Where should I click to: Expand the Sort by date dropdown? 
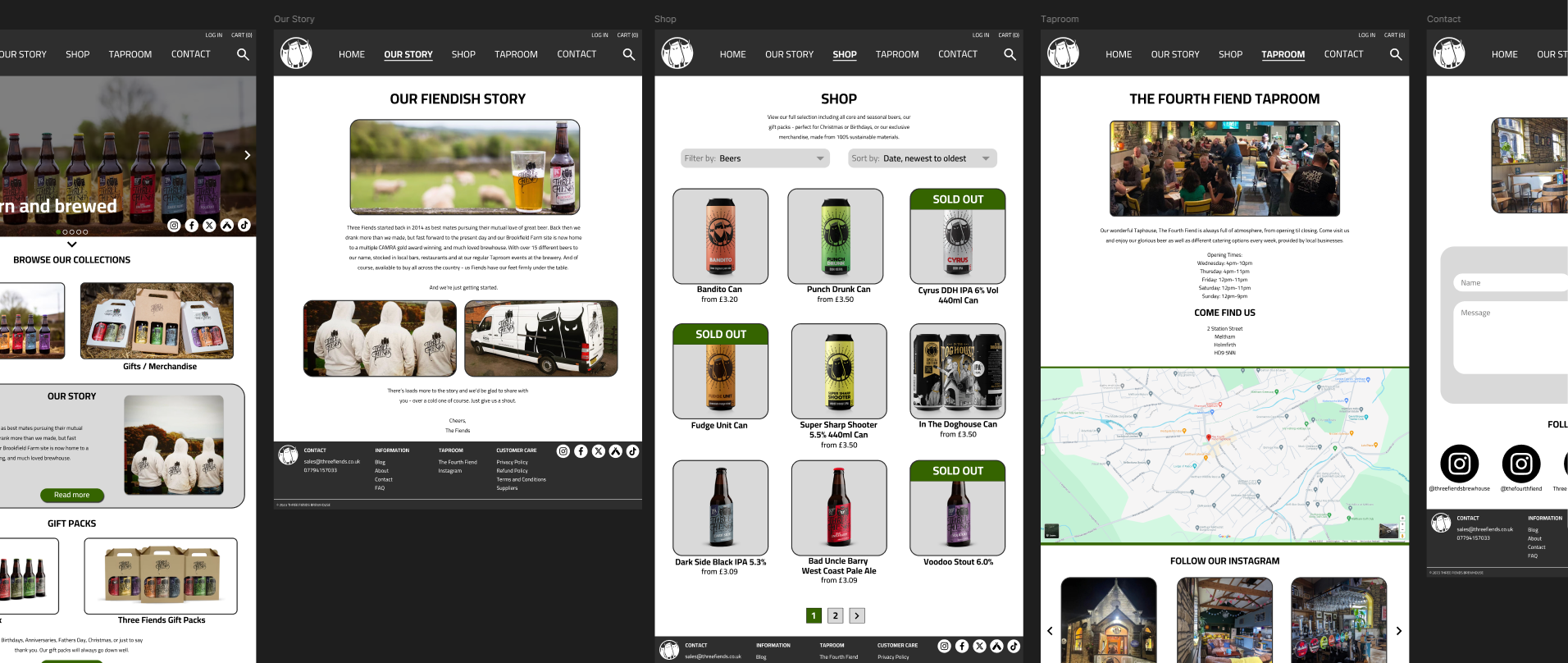(x=922, y=158)
